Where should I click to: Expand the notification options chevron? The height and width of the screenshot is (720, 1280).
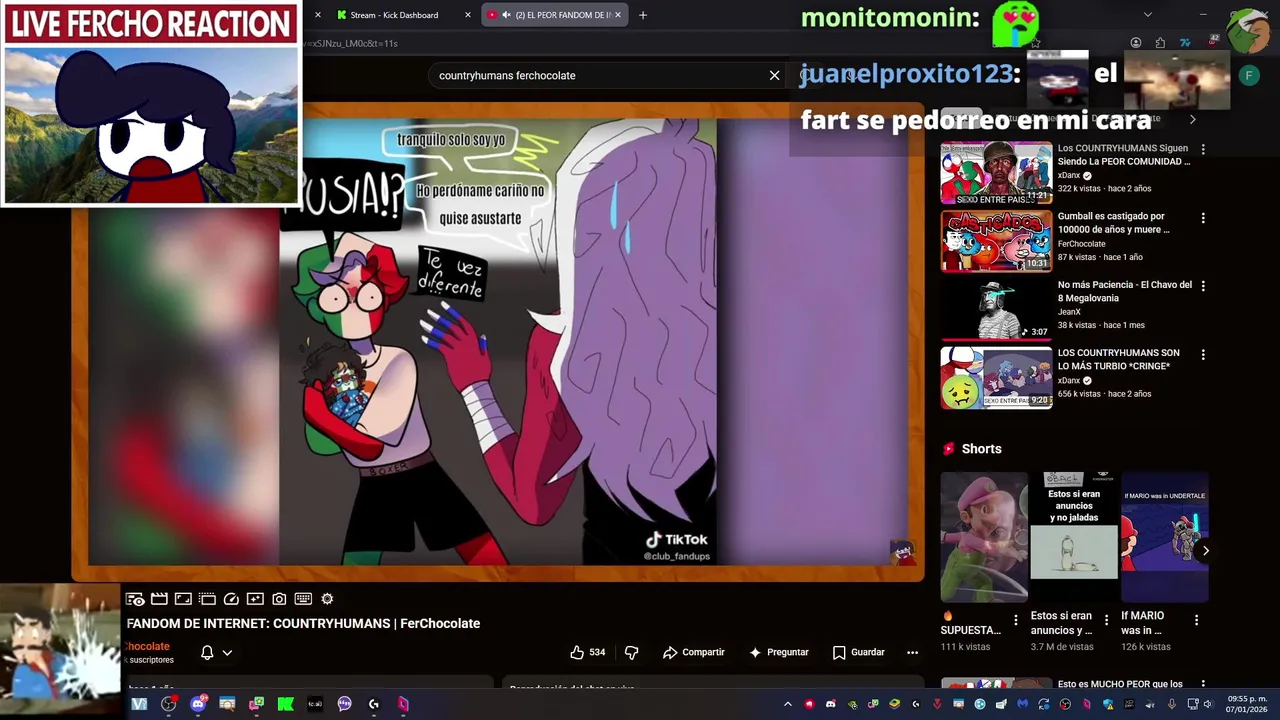click(227, 652)
